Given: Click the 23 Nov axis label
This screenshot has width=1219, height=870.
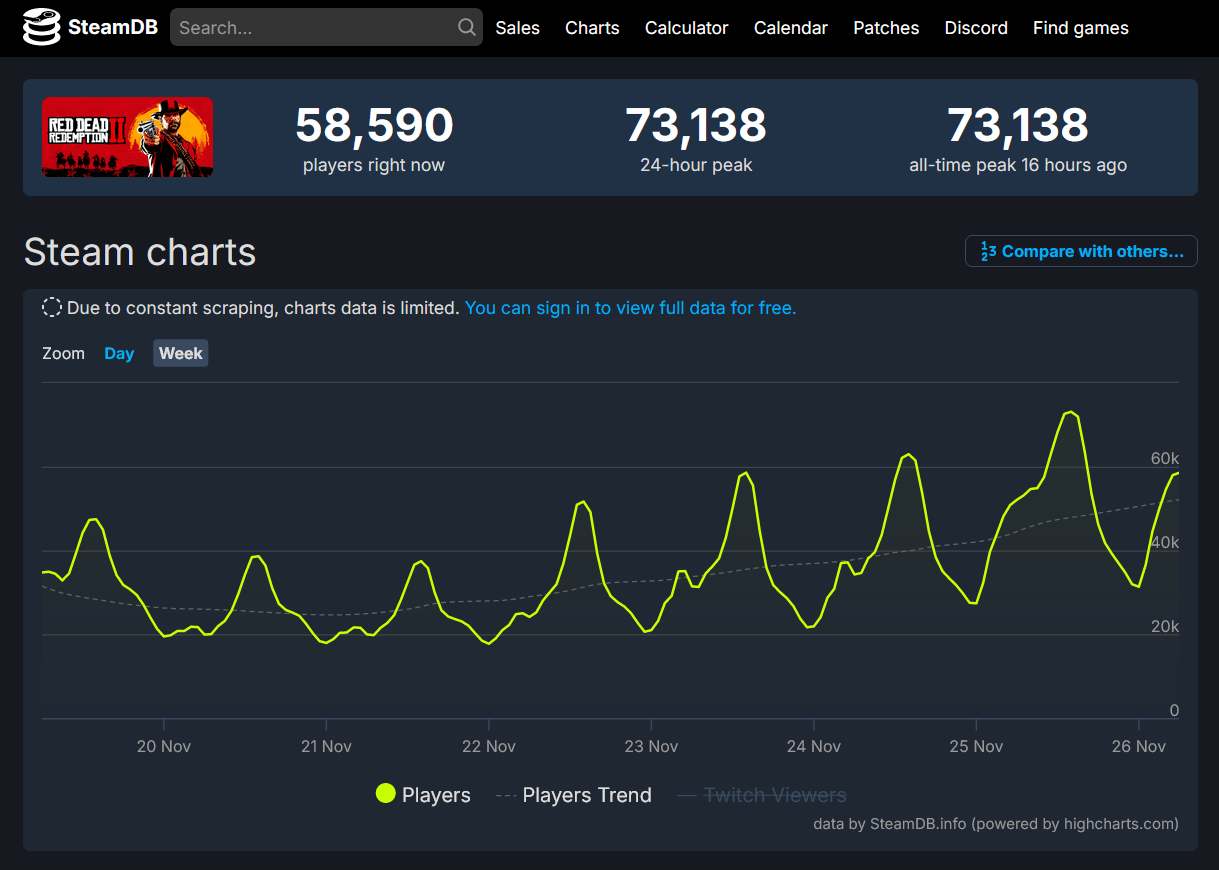Looking at the screenshot, I should (x=651, y=746).
